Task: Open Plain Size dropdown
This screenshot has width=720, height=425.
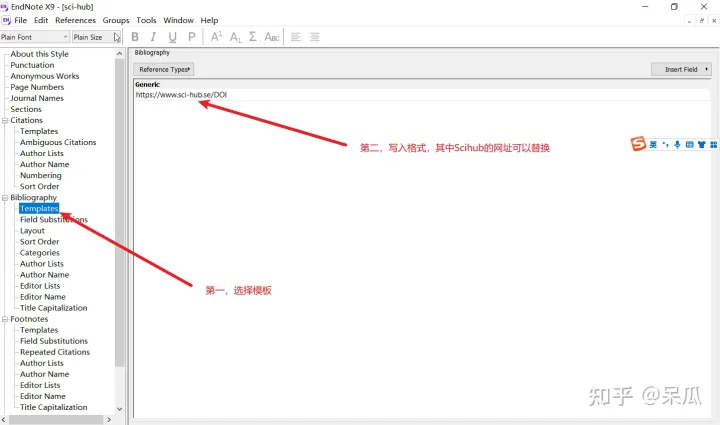Action: pos(96,37)
